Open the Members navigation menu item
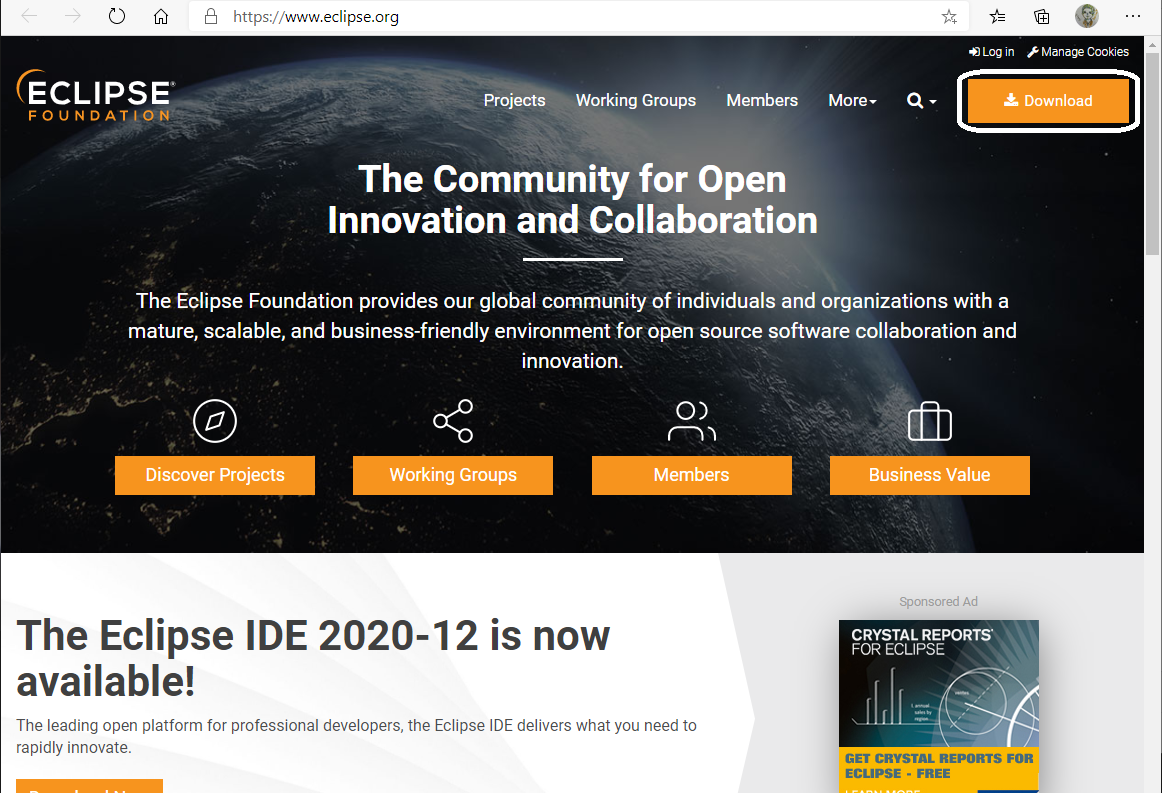This screenshot has width=1162, height=793. point(762,100)
